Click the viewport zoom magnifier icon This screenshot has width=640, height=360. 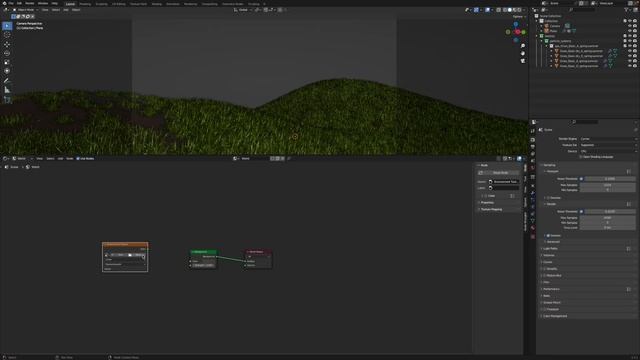pos(523,46)
